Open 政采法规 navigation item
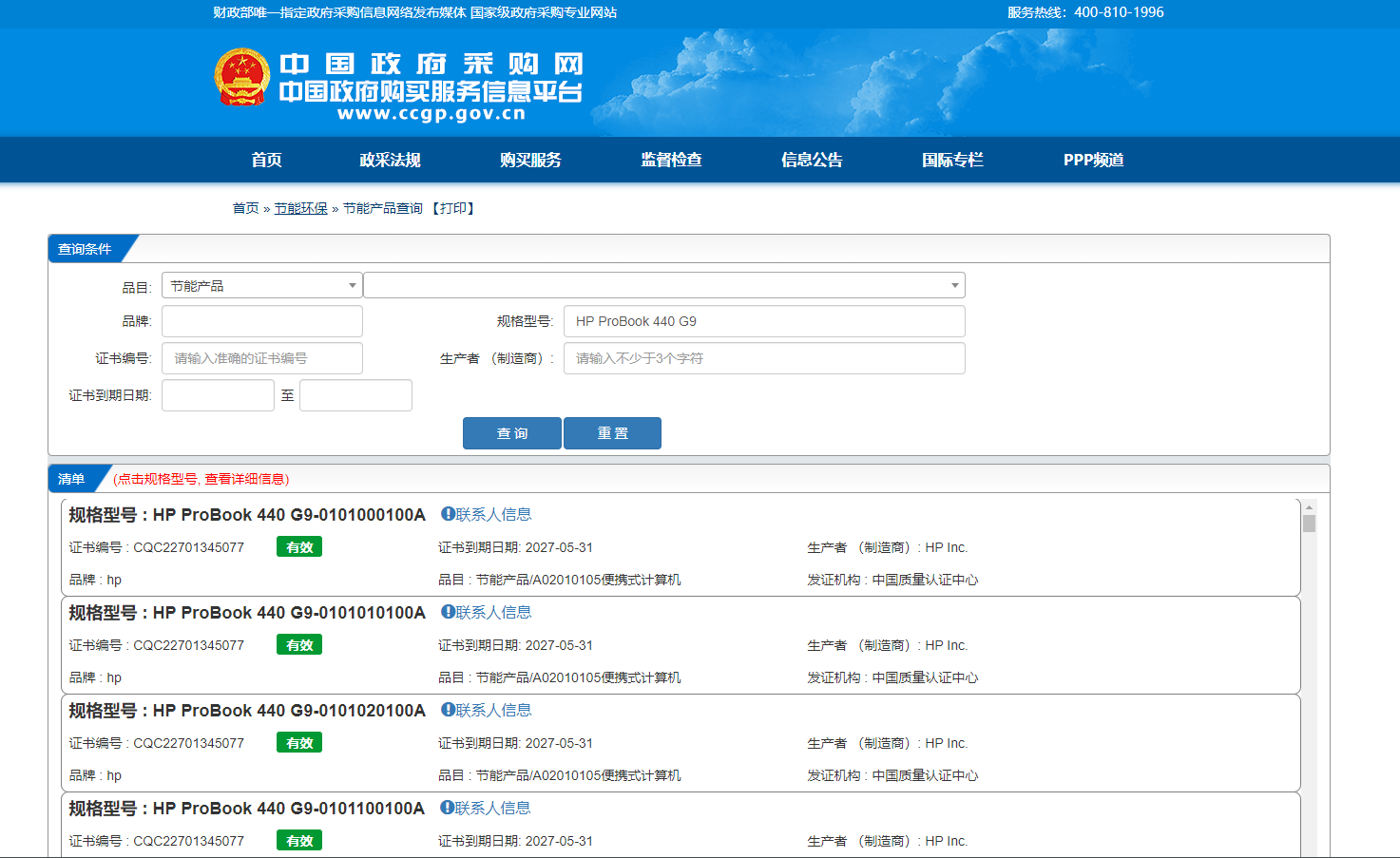The height and width of the screenshot is (858, 1400). click(390, 160)
